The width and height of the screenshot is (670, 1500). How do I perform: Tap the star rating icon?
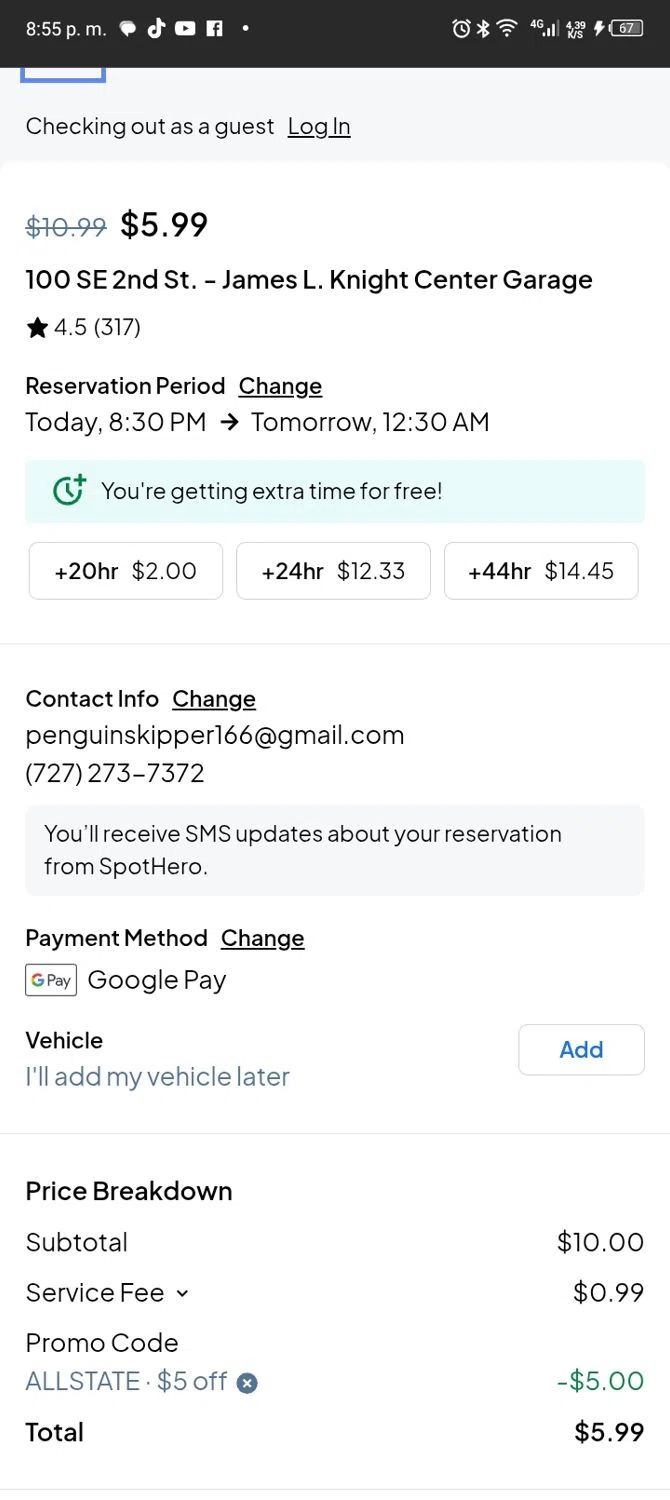click(x=38, y=328)
